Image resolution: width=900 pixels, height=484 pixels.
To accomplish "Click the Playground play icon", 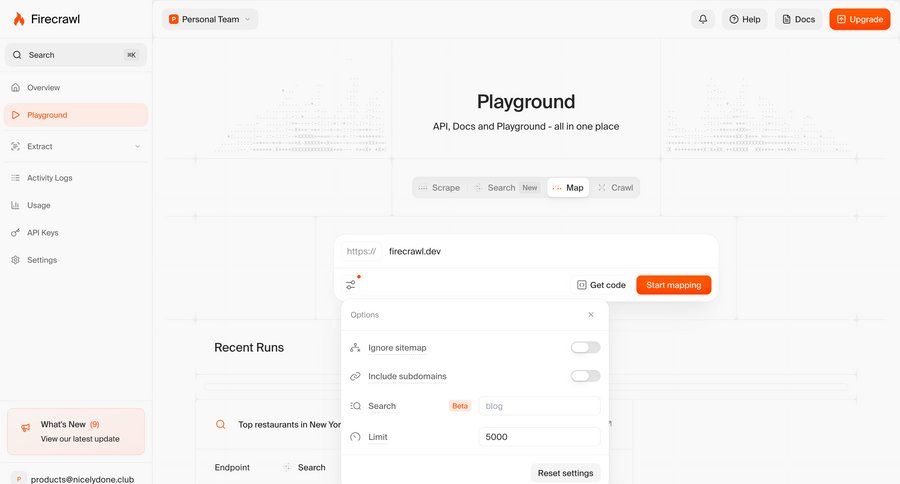I will point(15,115).
